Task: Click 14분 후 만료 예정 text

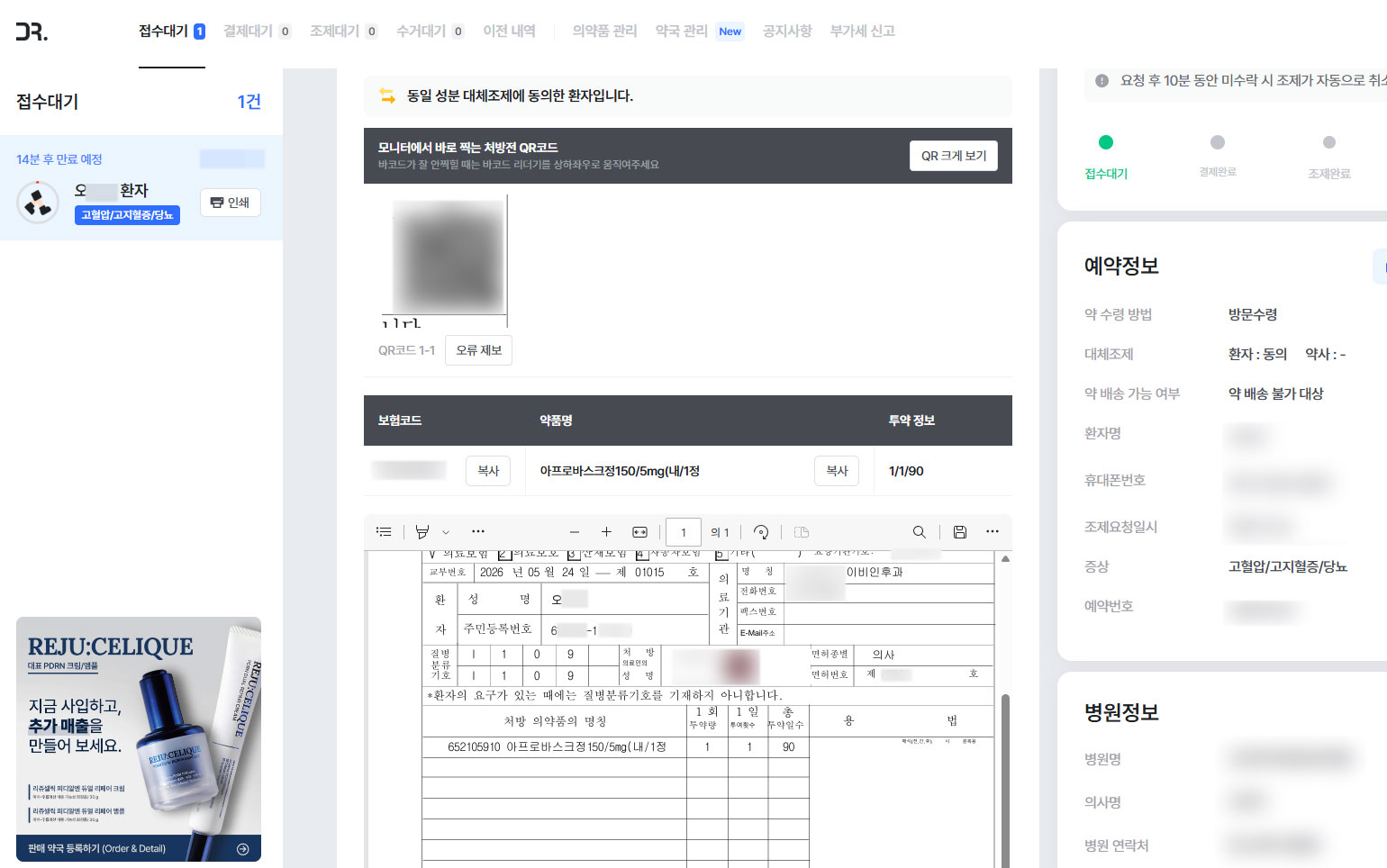Action: point(59,159)
